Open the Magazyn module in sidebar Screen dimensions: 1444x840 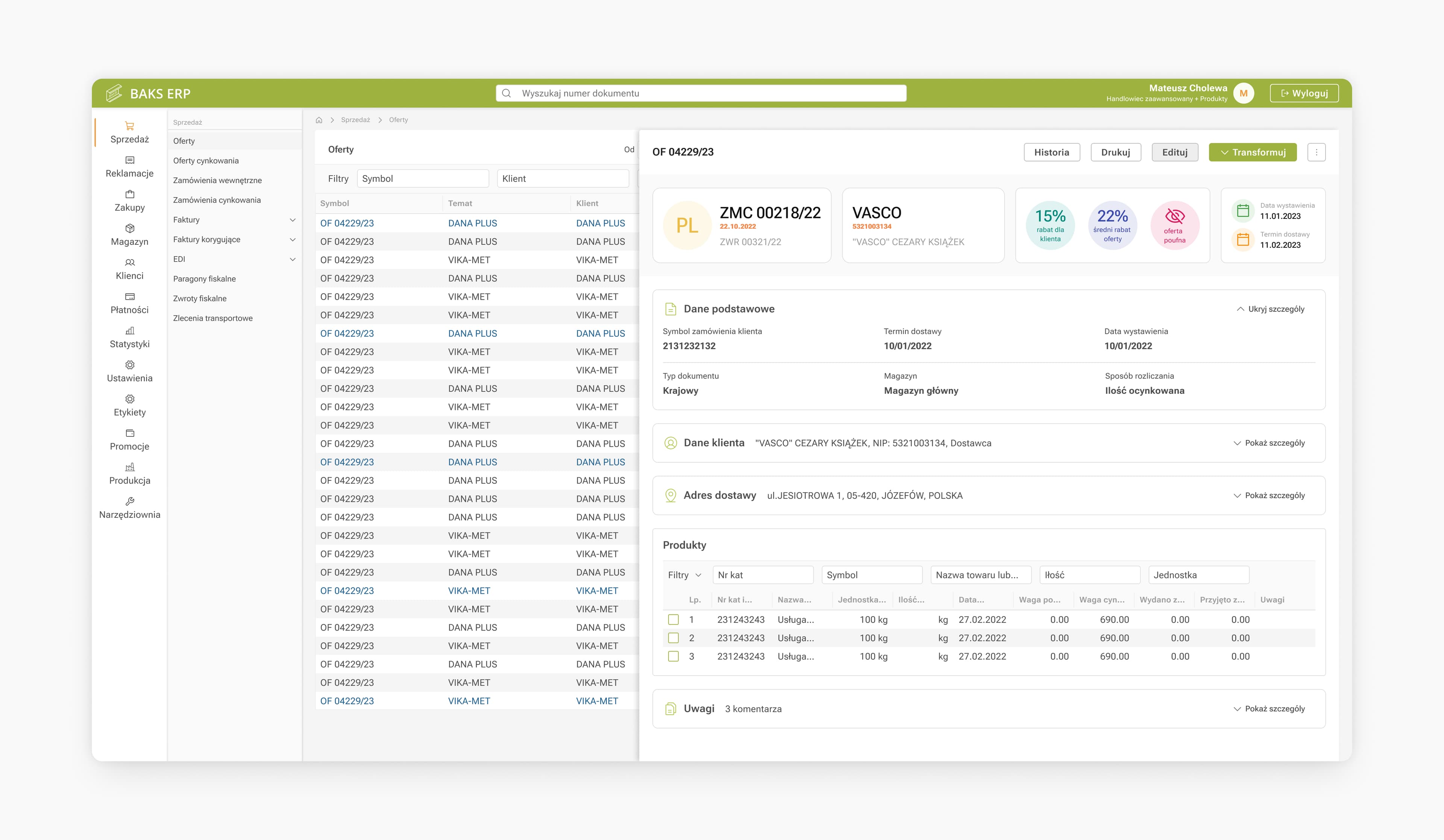pos(129,234)
